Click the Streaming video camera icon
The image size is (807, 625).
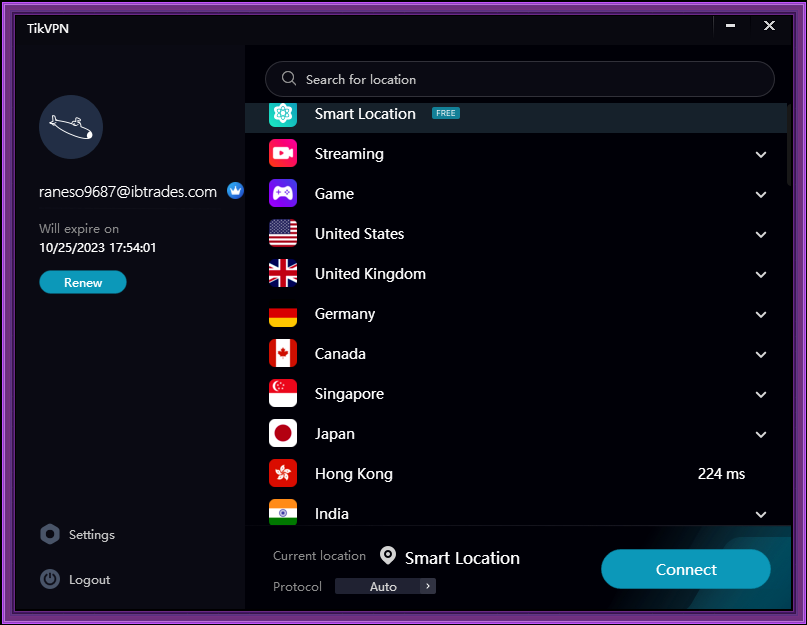[283, 153]
